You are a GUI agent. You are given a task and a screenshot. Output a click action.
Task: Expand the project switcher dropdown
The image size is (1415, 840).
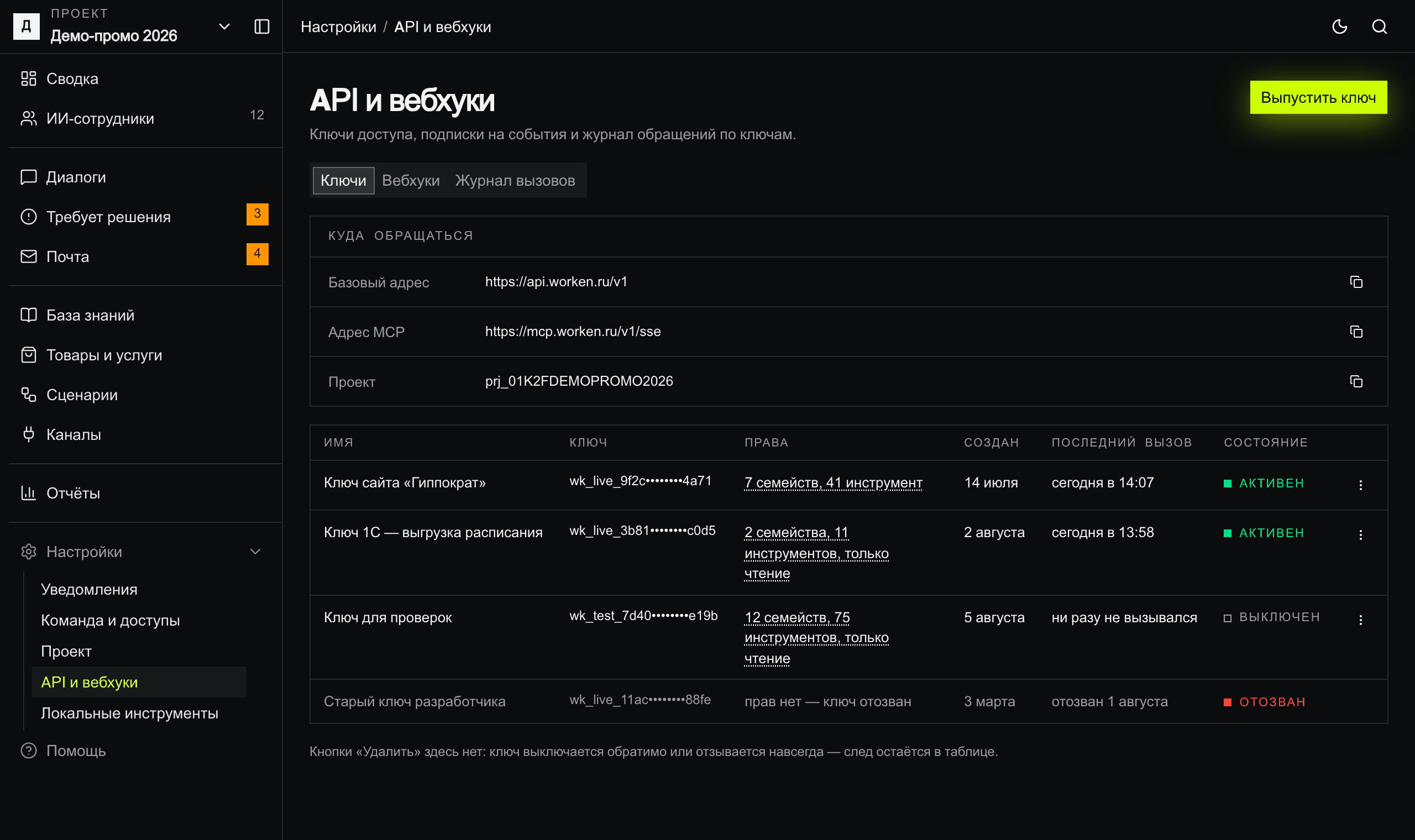click(x=224, y=27)
